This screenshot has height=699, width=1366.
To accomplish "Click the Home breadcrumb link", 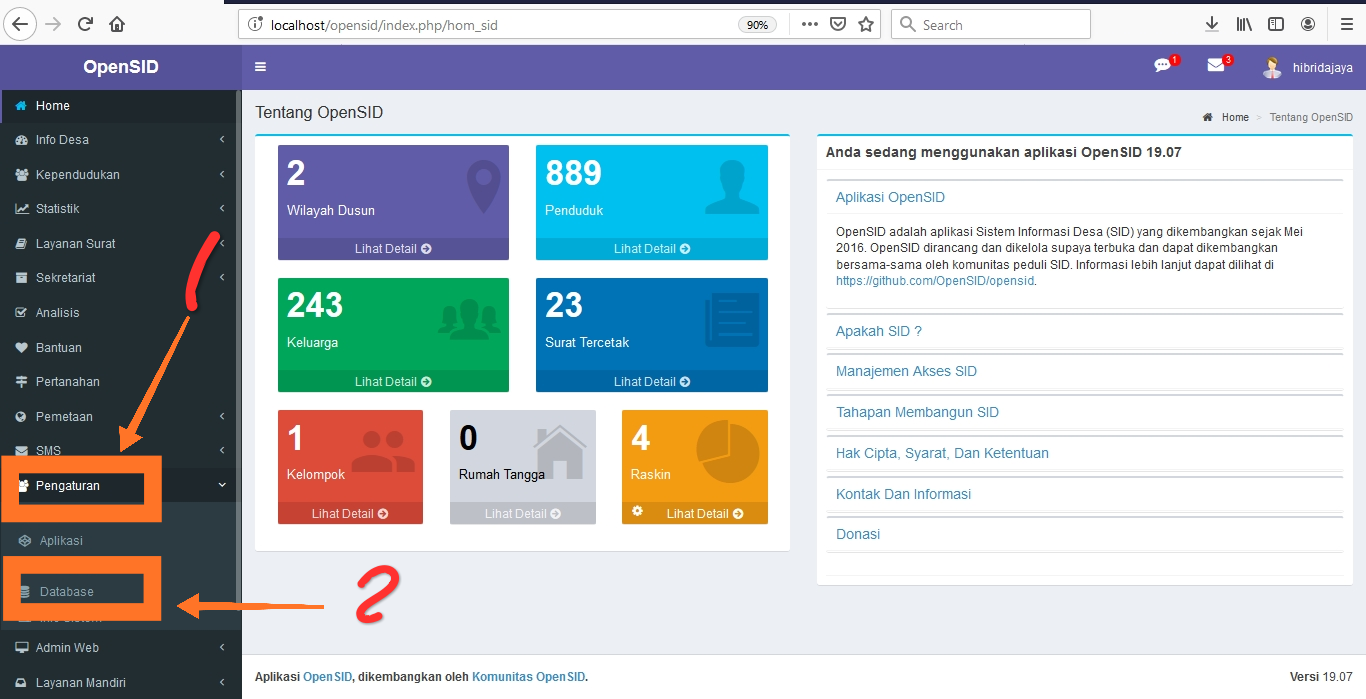I will coord(1235,118).
